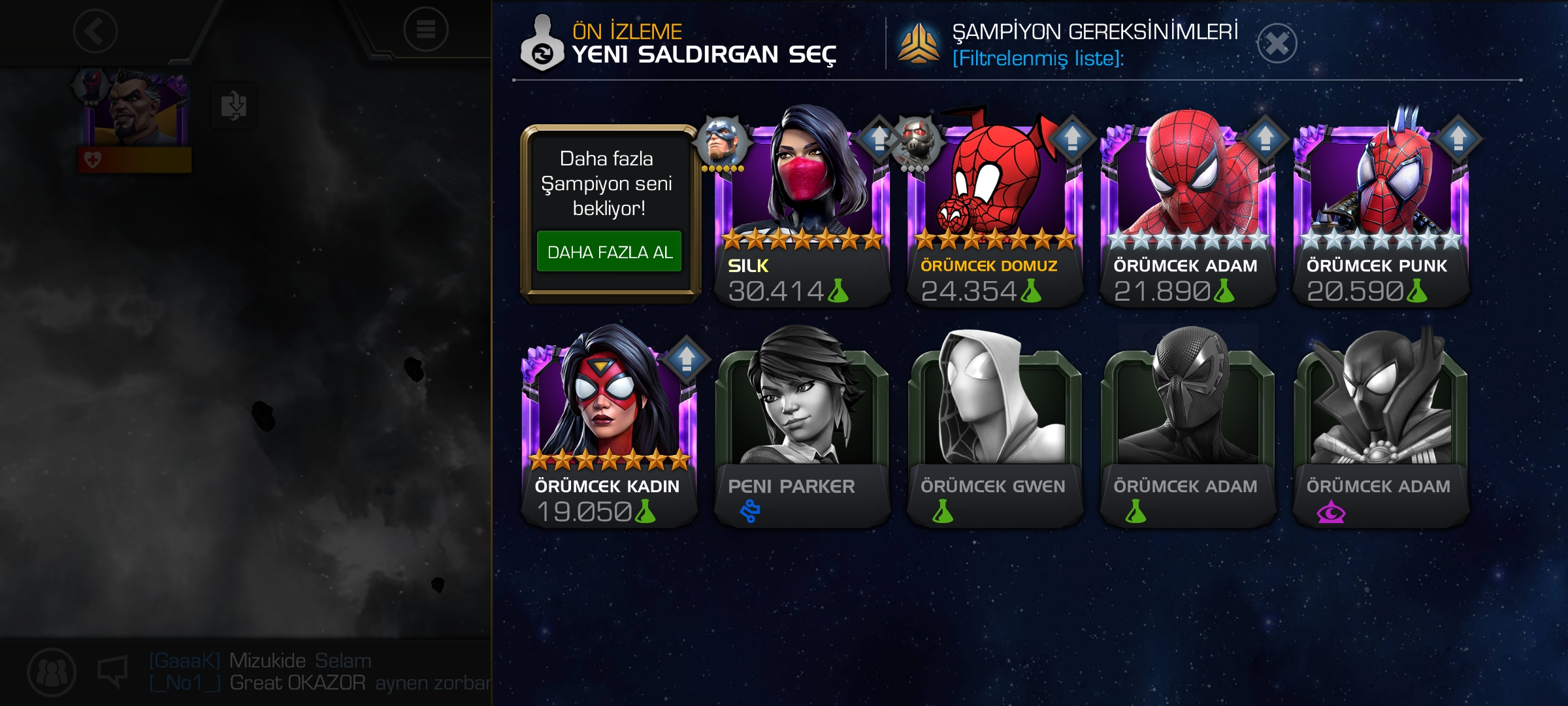1568x706 pixels.
Task: Click the Filtrelenmiş liste link
Action: click(1038, 59)
